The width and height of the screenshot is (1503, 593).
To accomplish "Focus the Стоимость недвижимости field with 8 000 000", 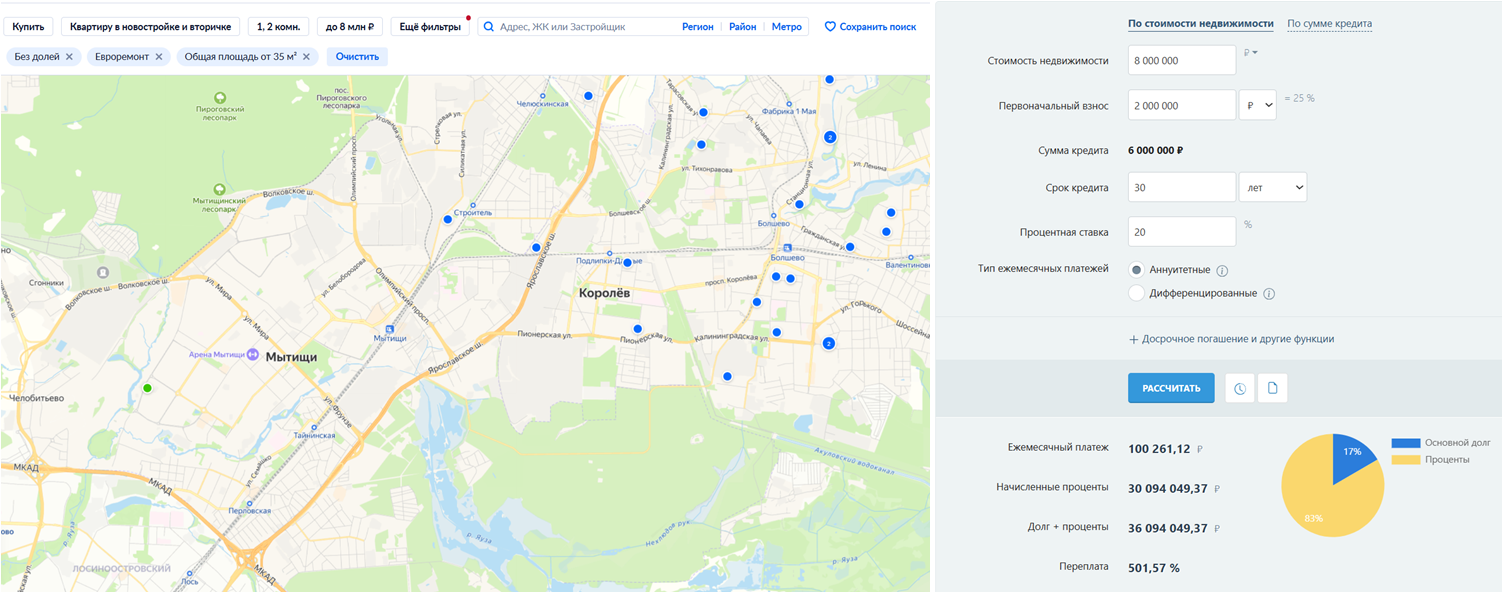I will point(1182,60).
